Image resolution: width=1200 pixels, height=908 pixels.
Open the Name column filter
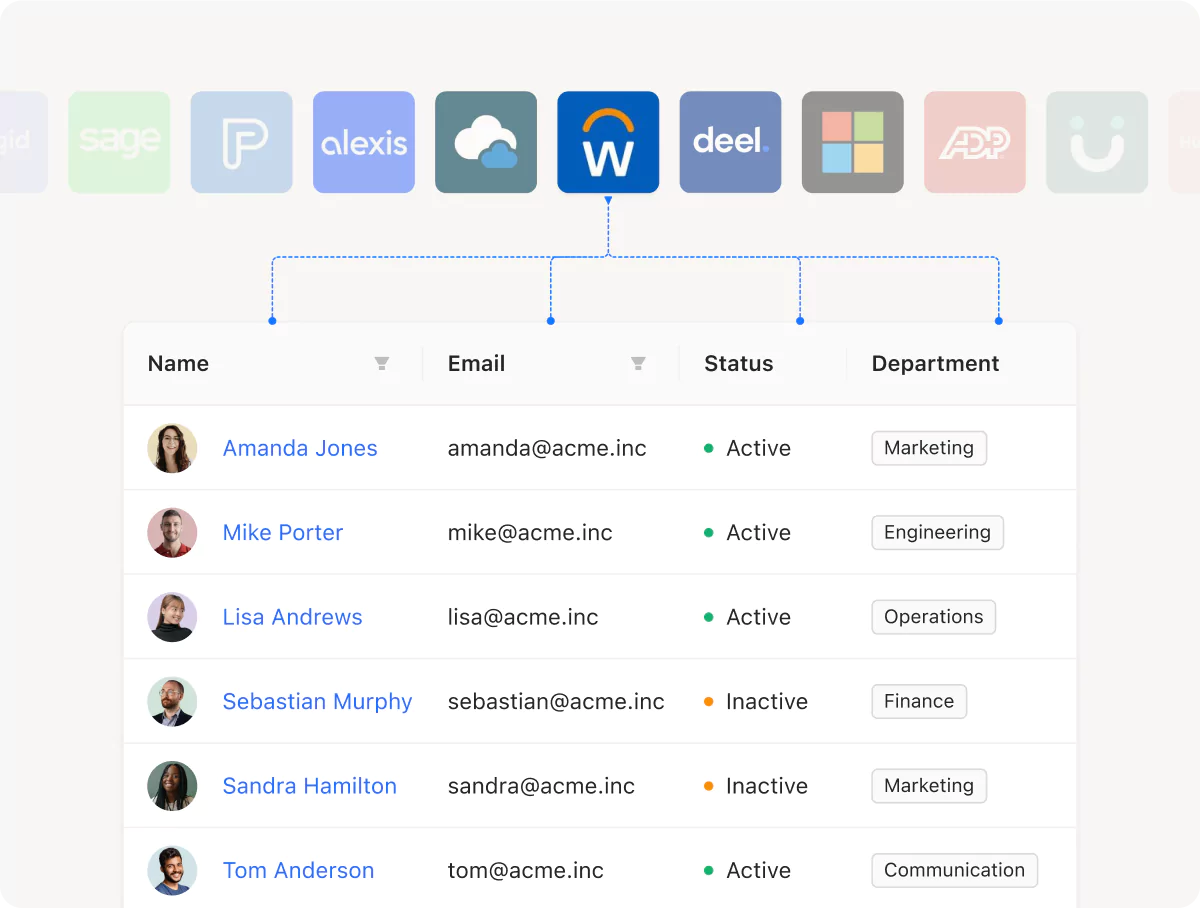(382, 364)
